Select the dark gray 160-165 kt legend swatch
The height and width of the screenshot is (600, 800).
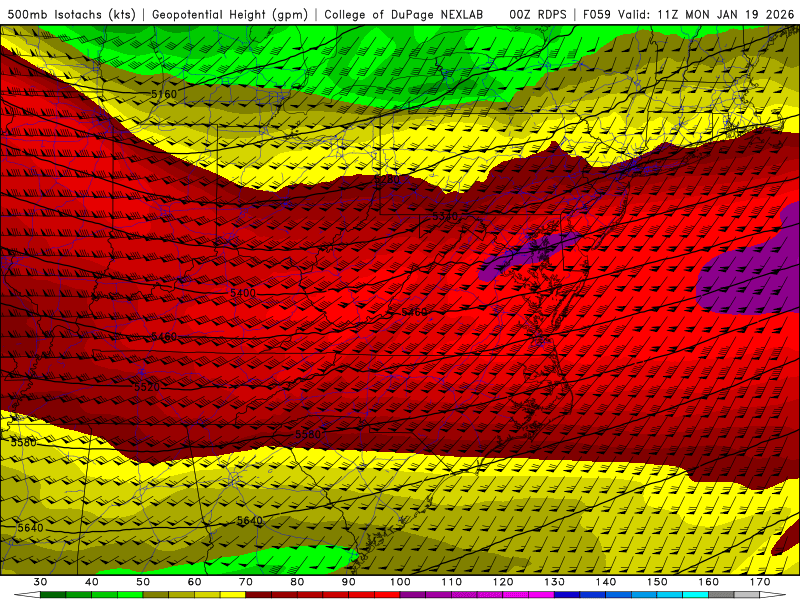pos(721,595)
